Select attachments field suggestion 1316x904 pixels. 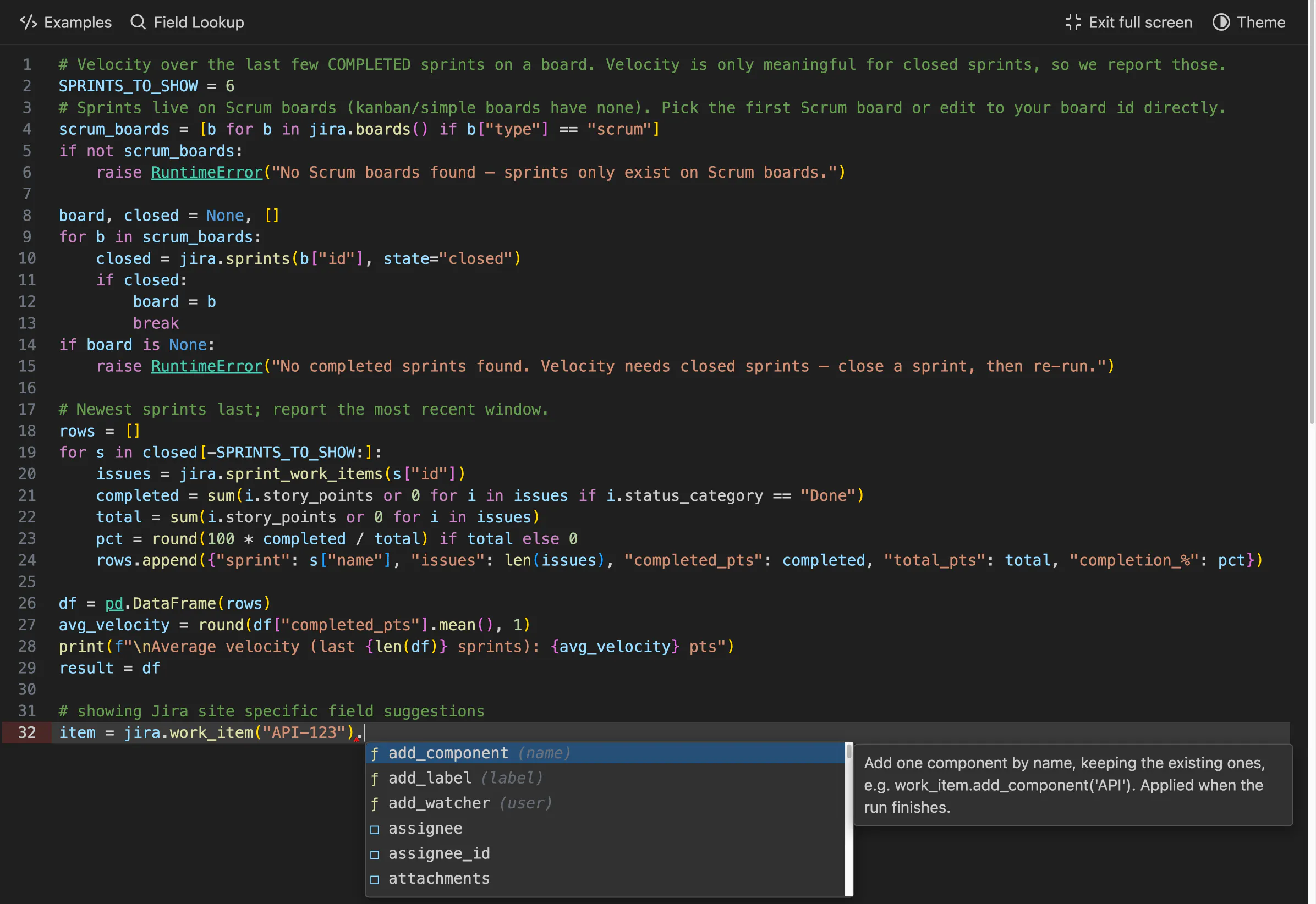click(x=605, y=879)
